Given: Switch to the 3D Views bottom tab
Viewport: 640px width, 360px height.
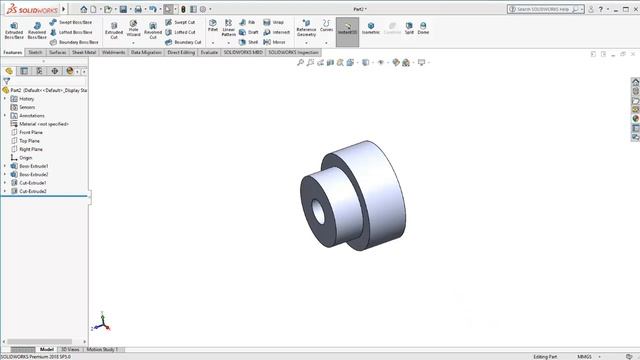Looking at the screenshot, I should [x=70, y=349].
